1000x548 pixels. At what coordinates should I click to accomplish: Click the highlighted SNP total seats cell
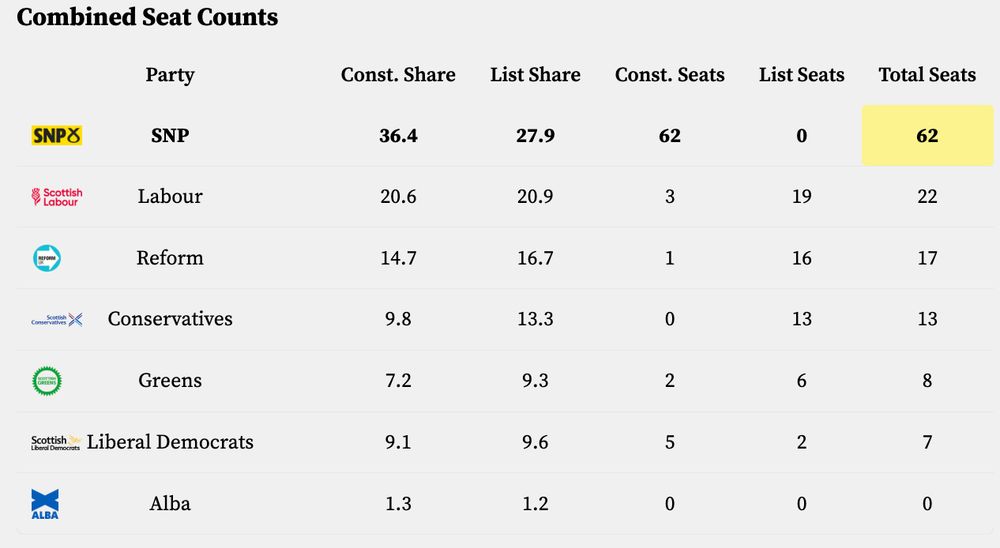tap(927, 135)
